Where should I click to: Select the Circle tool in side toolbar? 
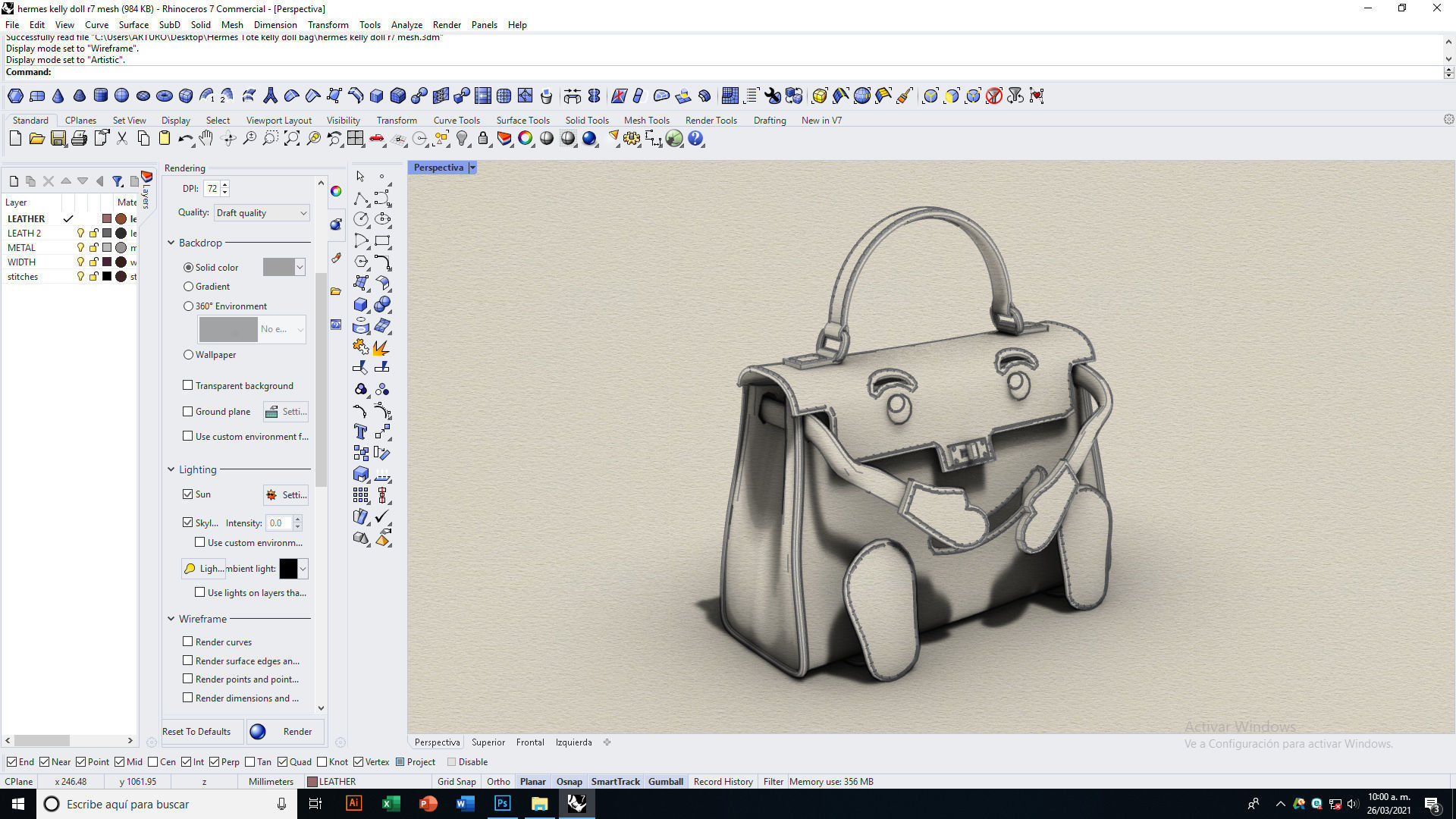pos(361,219)
